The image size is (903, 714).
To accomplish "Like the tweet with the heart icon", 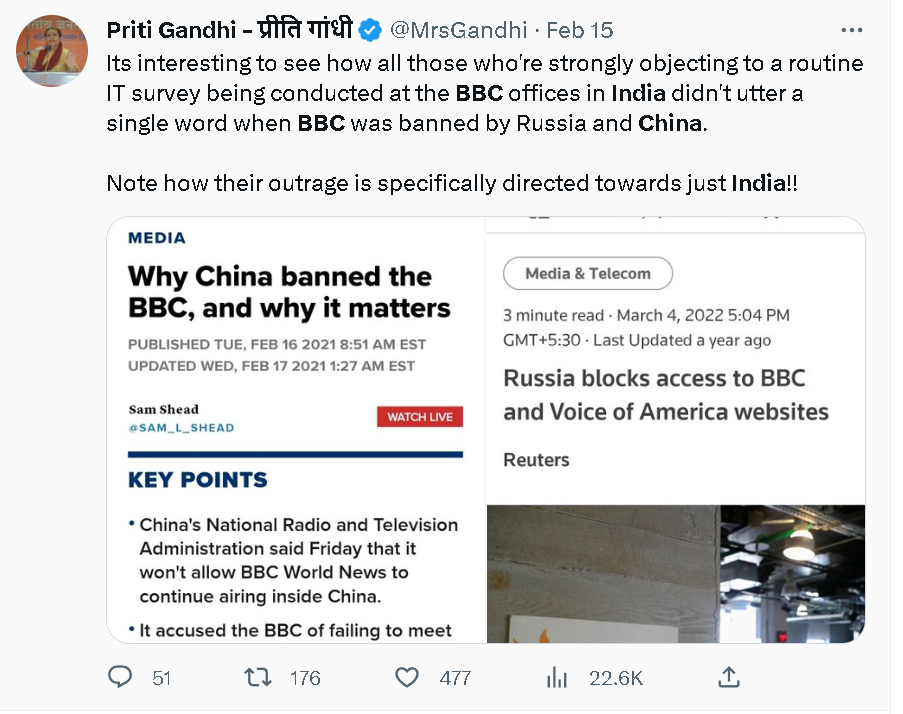I will (x=406, y=677).
